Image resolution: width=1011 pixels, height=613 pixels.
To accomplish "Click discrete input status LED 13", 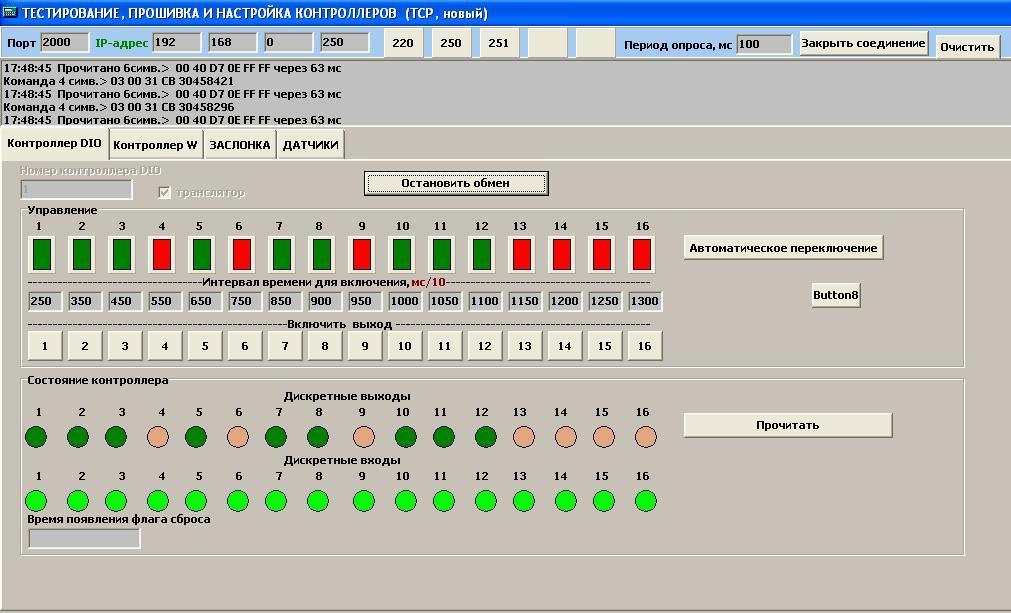I will coord(524,501).
